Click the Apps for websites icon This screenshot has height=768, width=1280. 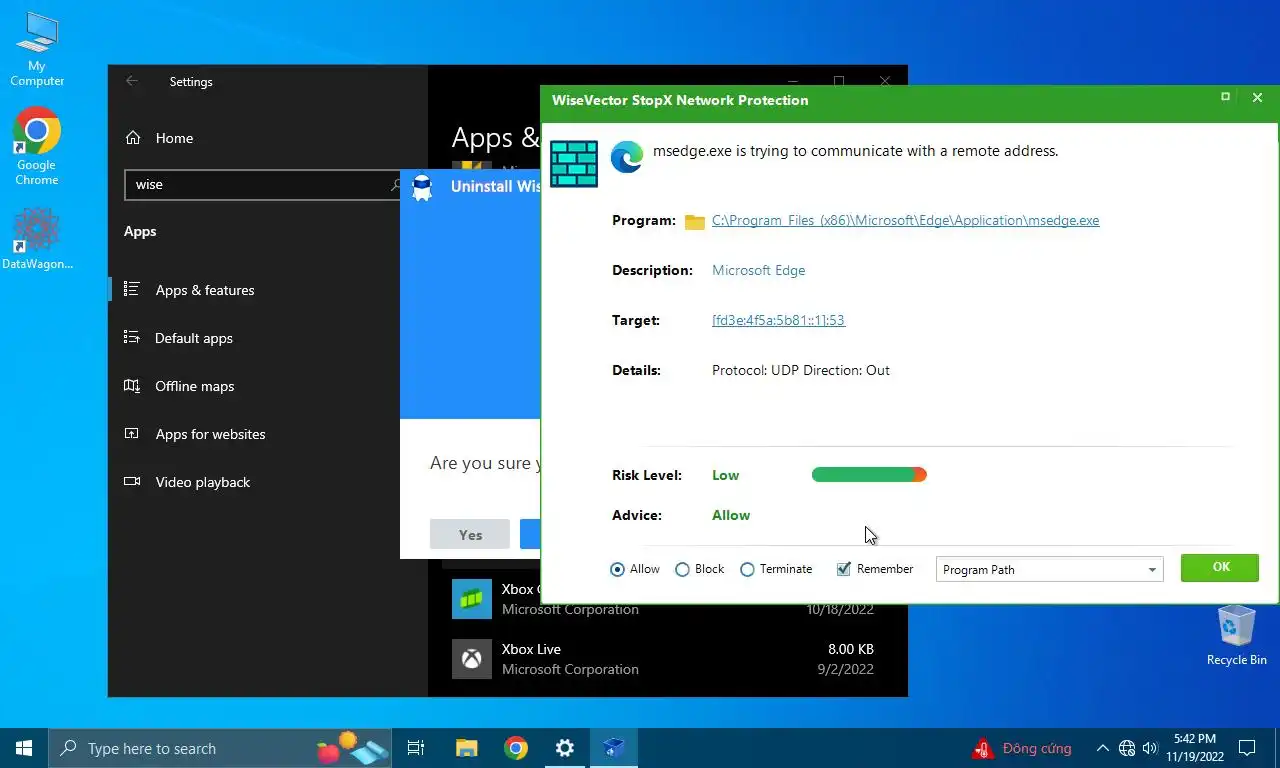point(131,433)
